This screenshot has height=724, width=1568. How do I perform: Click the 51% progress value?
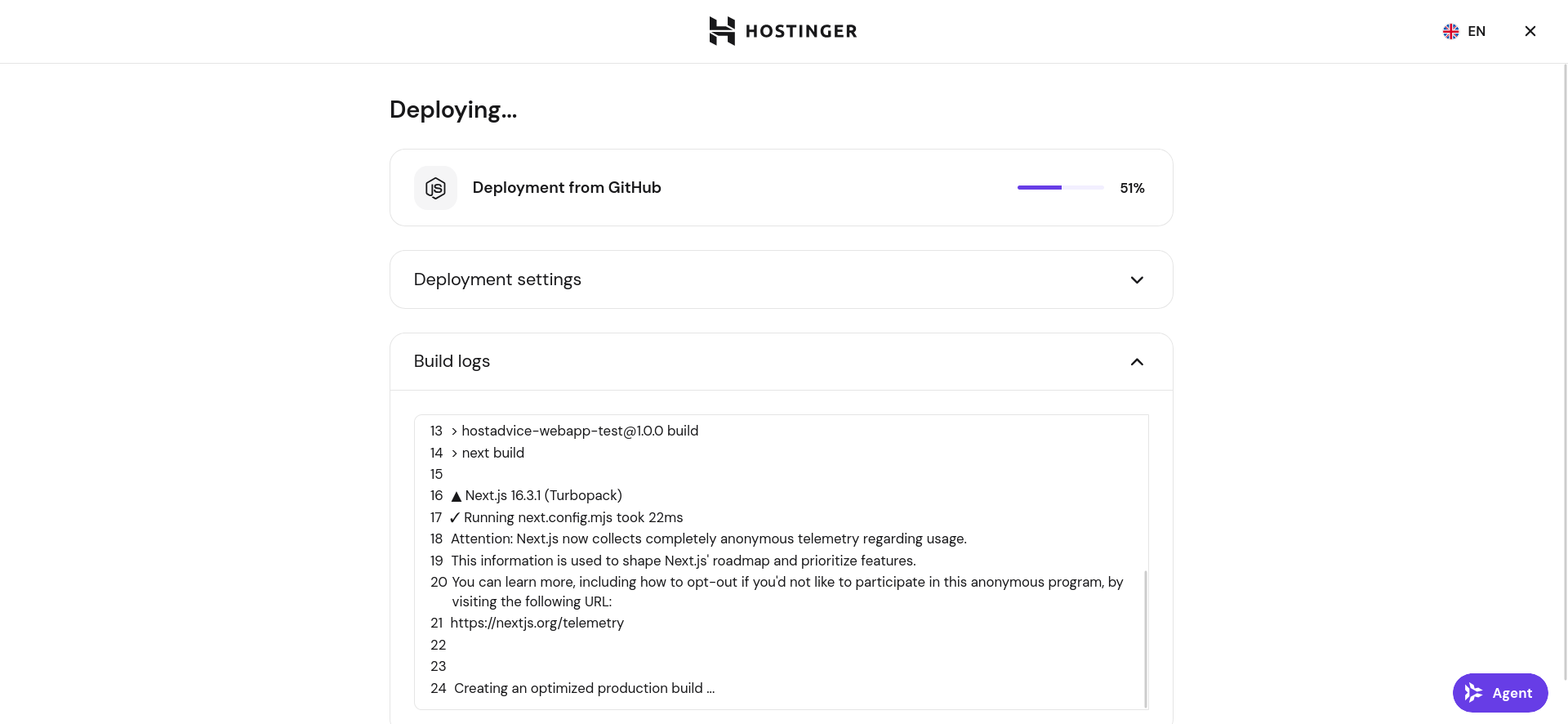tap(1132, 188)
